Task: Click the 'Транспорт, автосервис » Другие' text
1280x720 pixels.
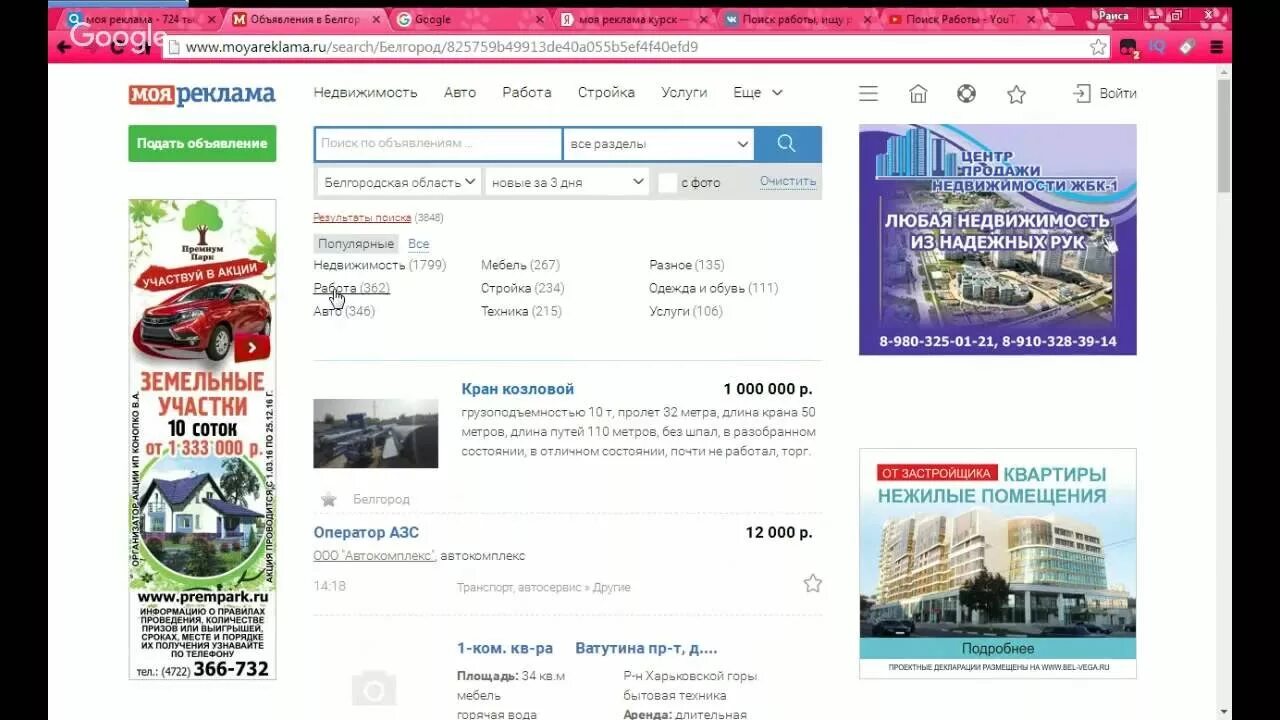Action: [x=543, y=587]
